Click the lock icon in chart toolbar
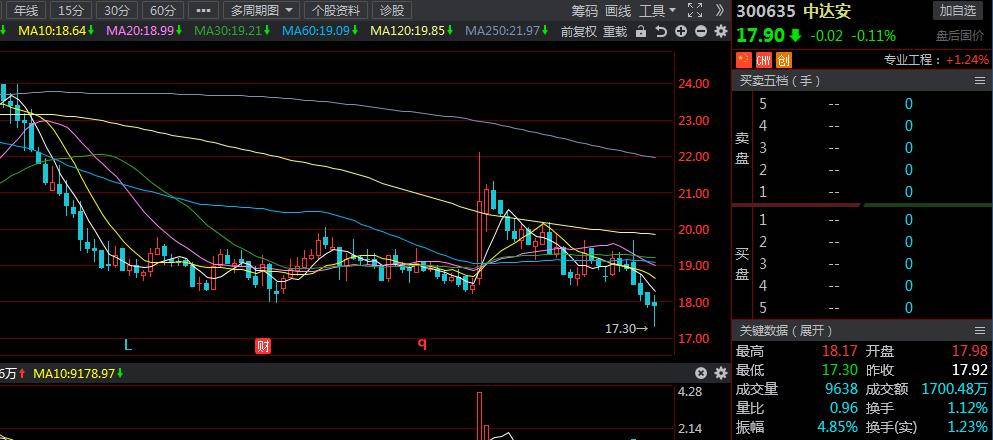The image size is (993, 440). 640,31
